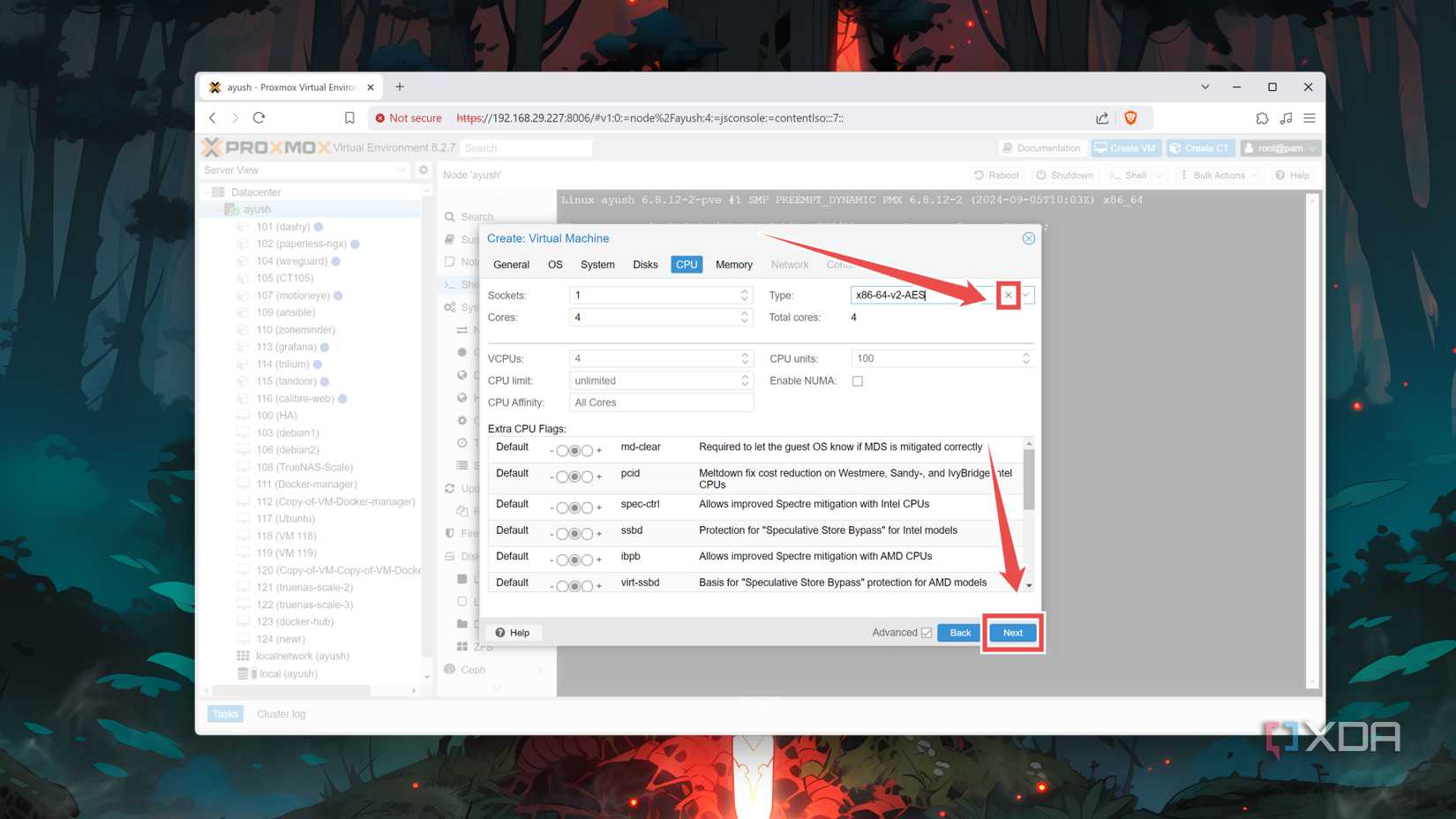
Task: Open the Ceph menu item
Action: 473,670
